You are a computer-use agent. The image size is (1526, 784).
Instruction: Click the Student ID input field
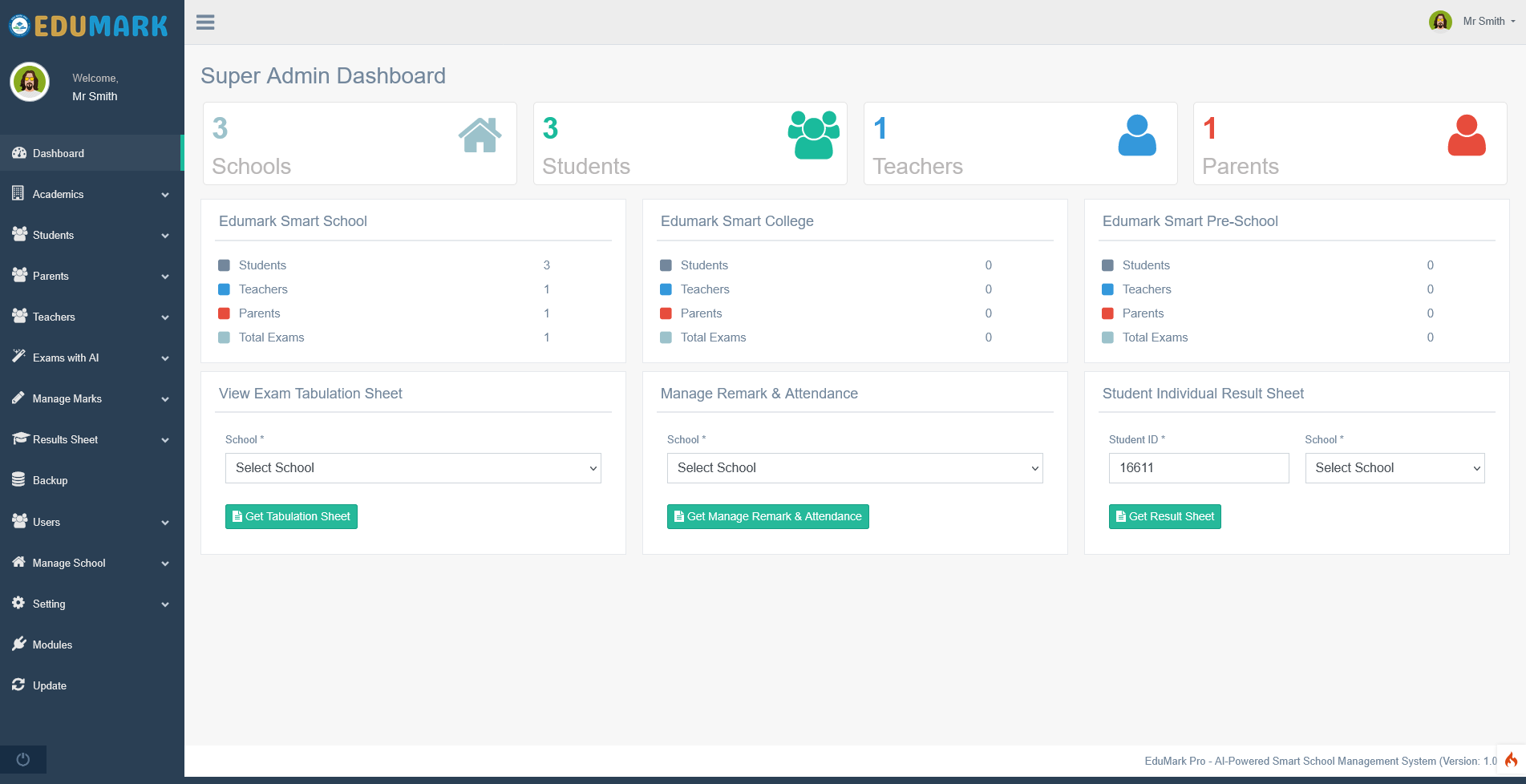coord(1198,468)
